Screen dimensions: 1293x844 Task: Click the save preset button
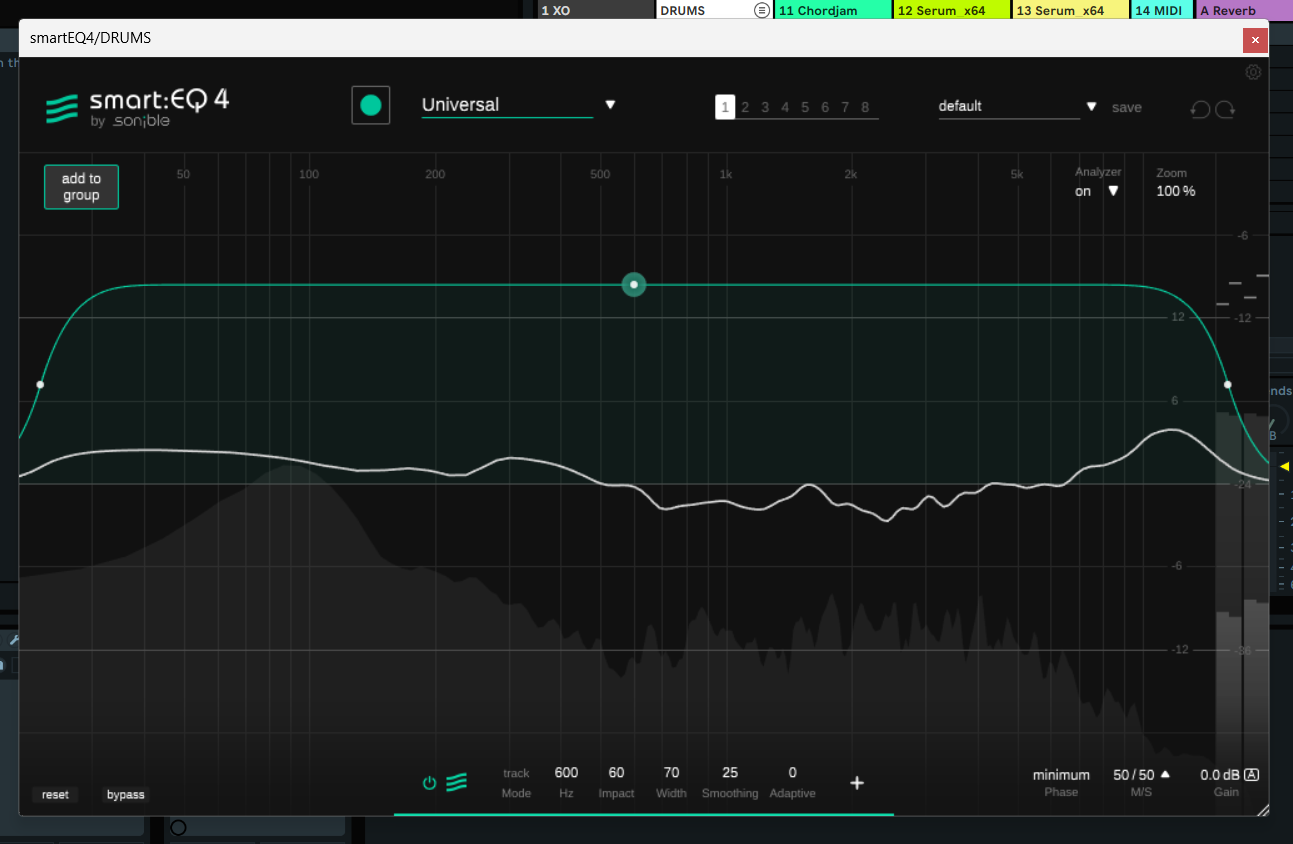[1126, 107]
